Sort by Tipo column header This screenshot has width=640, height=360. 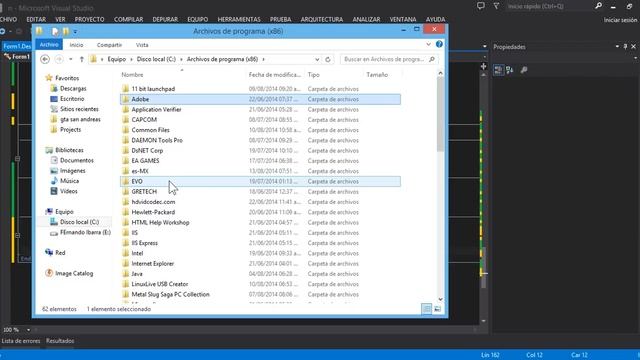click(x=313, y=75)
